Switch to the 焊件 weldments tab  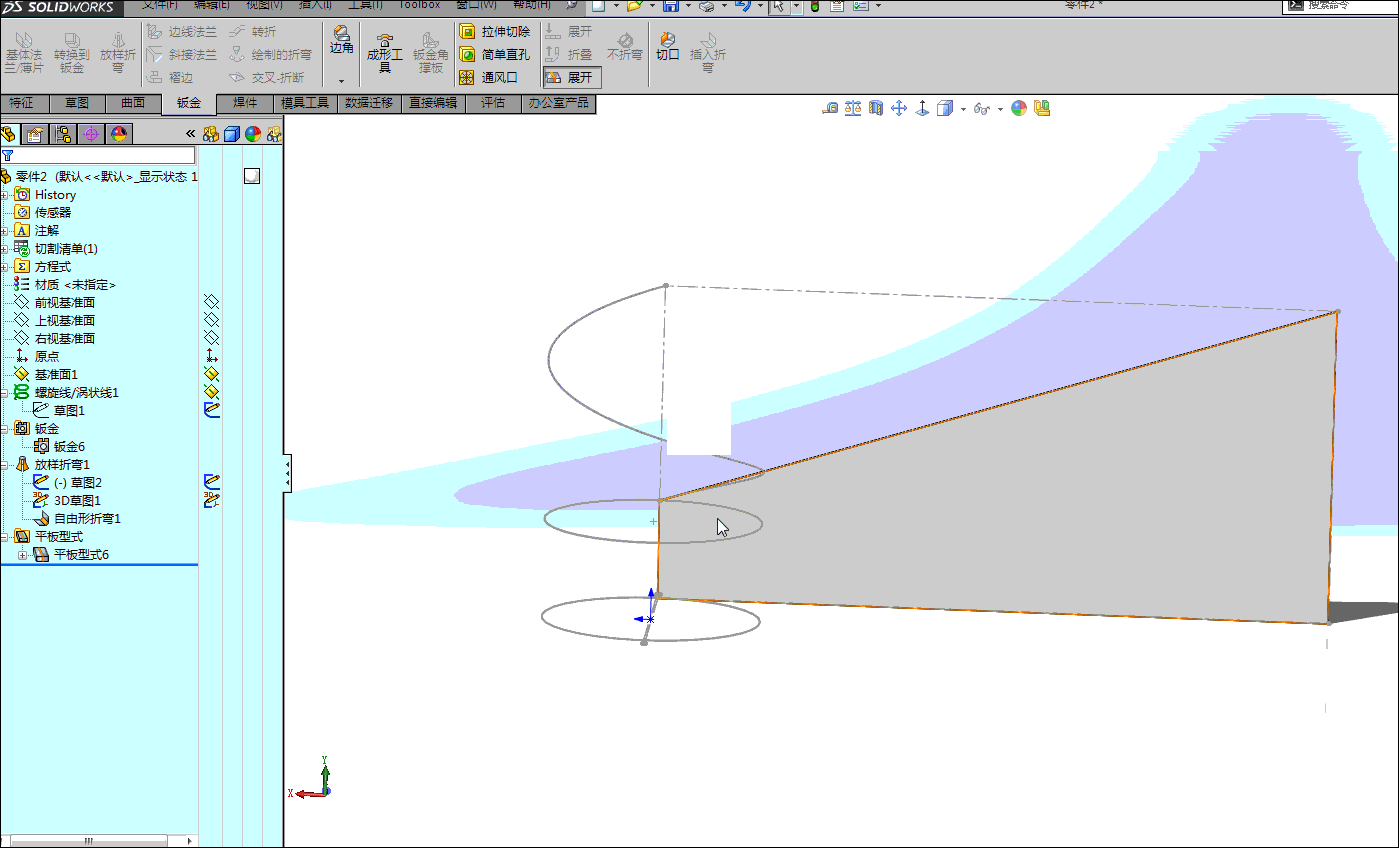(245, 103)
